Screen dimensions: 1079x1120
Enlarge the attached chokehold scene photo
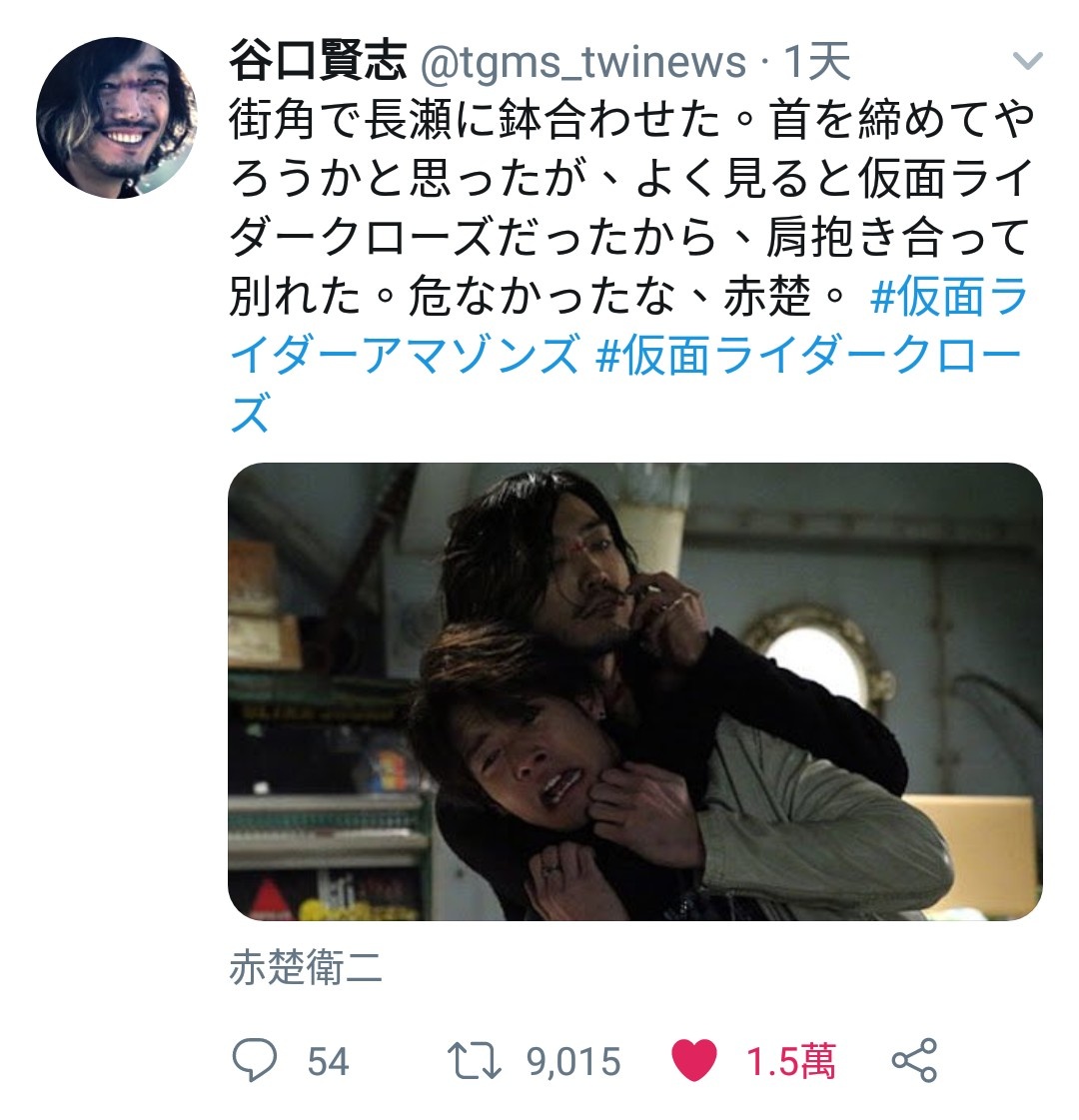pos(634,691)
